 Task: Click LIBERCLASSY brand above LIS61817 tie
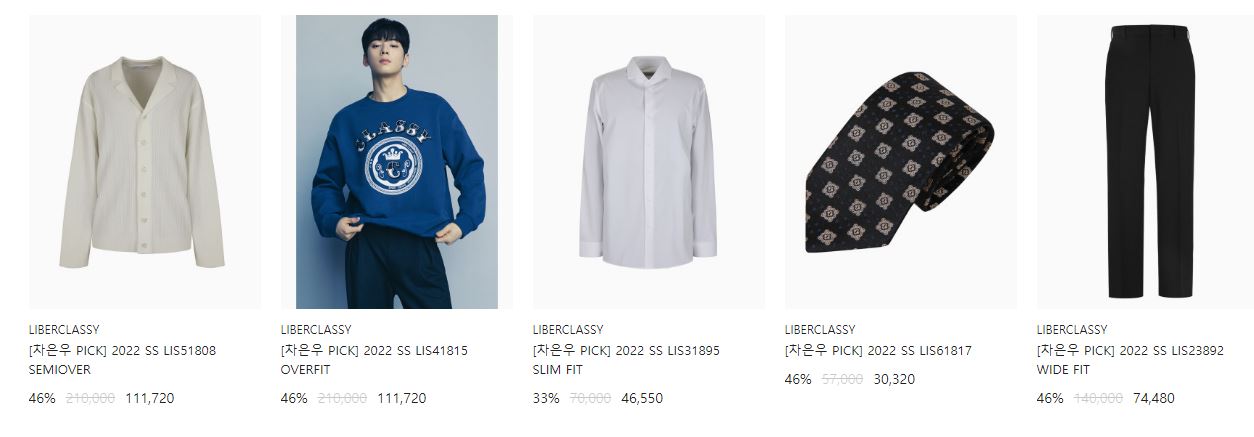820,330
